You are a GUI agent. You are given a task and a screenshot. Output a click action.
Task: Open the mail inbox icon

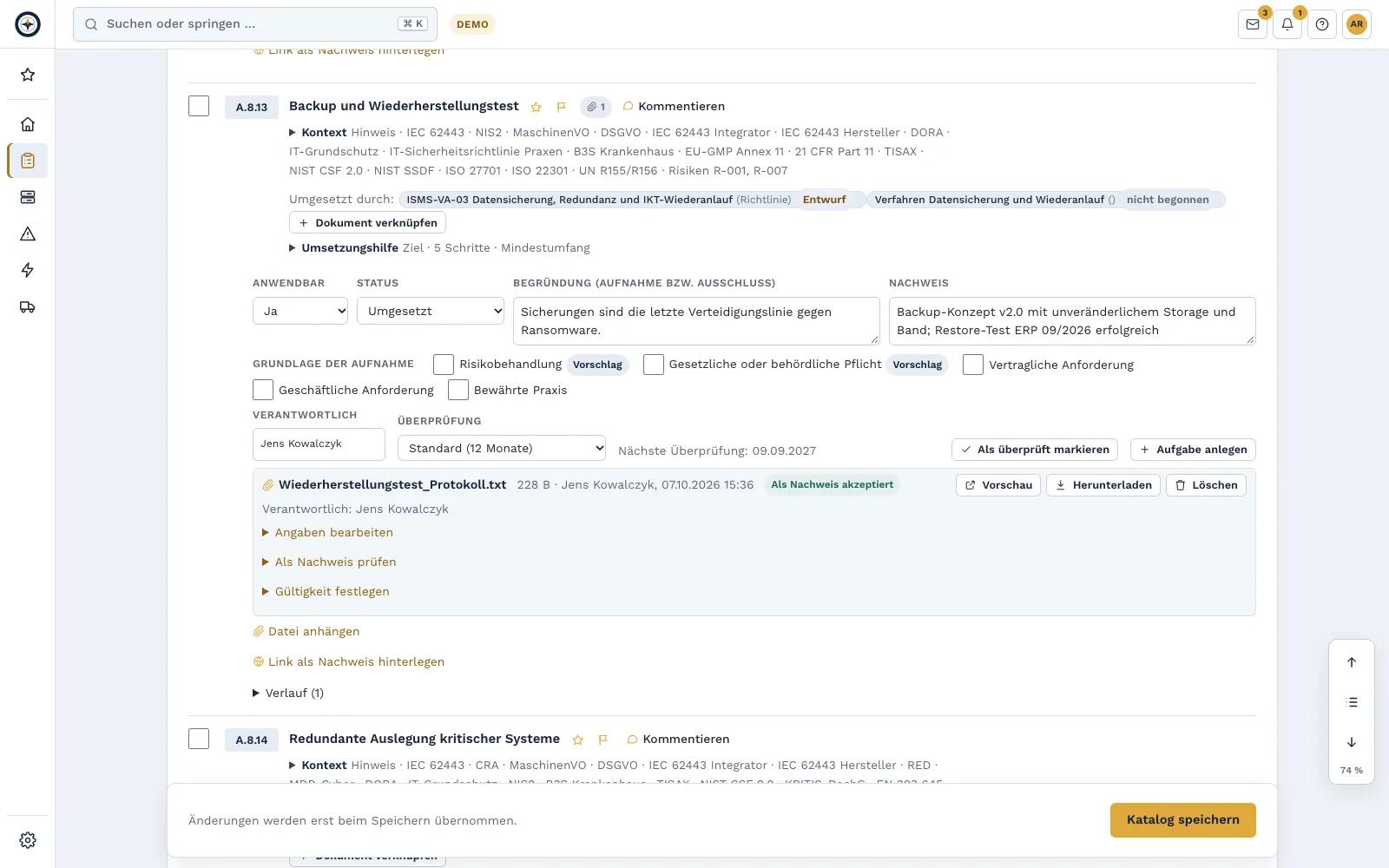[1253, 24]
